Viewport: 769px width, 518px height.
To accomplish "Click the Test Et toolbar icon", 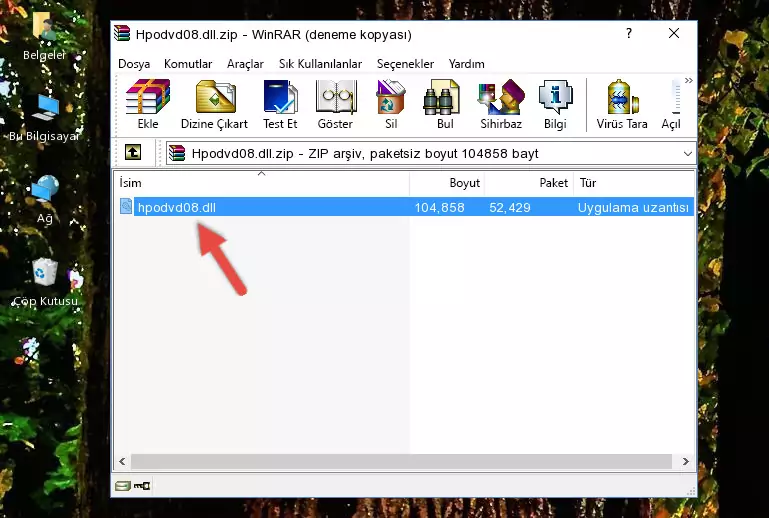I will tap(280, 104).
